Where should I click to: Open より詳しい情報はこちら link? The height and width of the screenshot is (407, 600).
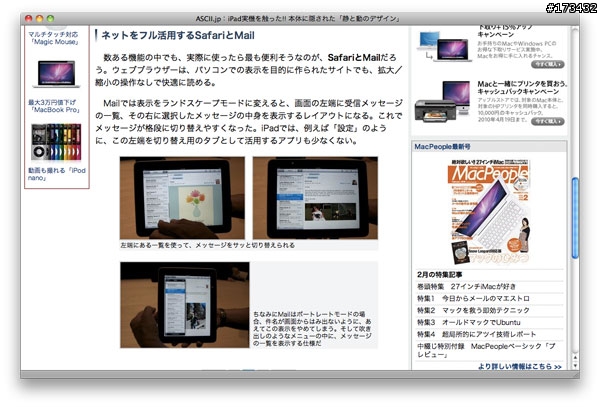coord(520,366)
